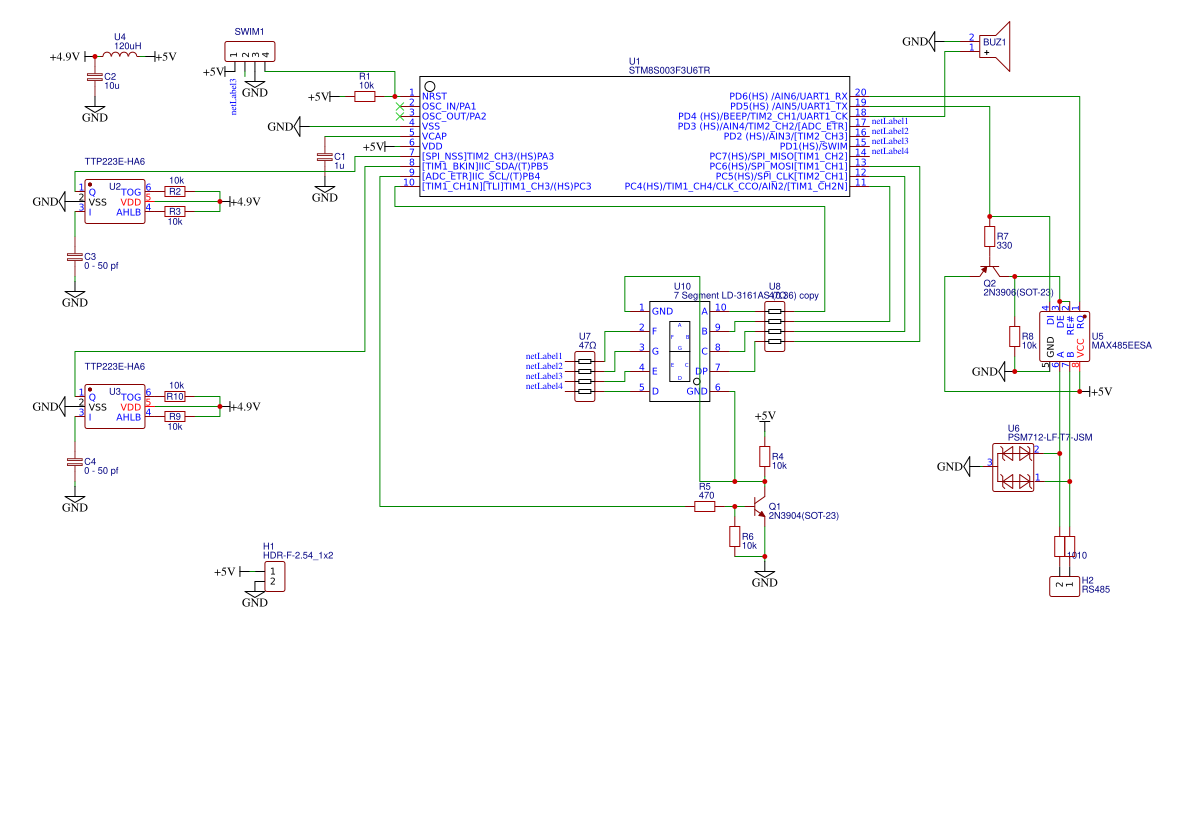
Task: Click the GND symbol below capacitor C2
Action: point(95,115)
